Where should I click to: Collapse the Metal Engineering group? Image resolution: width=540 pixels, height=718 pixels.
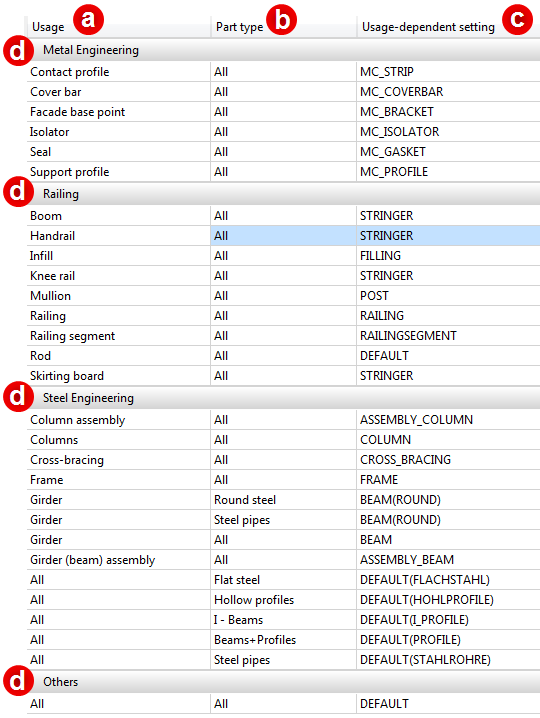[284, 50]
